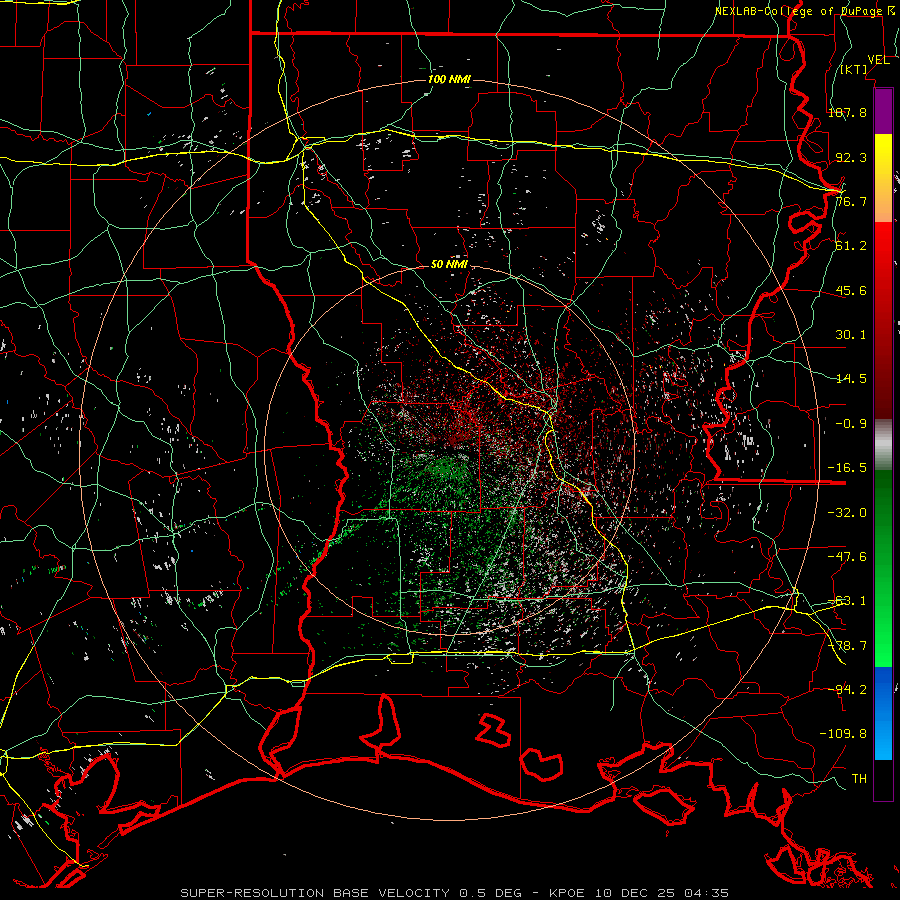
Task: Pick the purple segment of the velocity color bar
Action: pyautogui.click(x=883, y=111)
